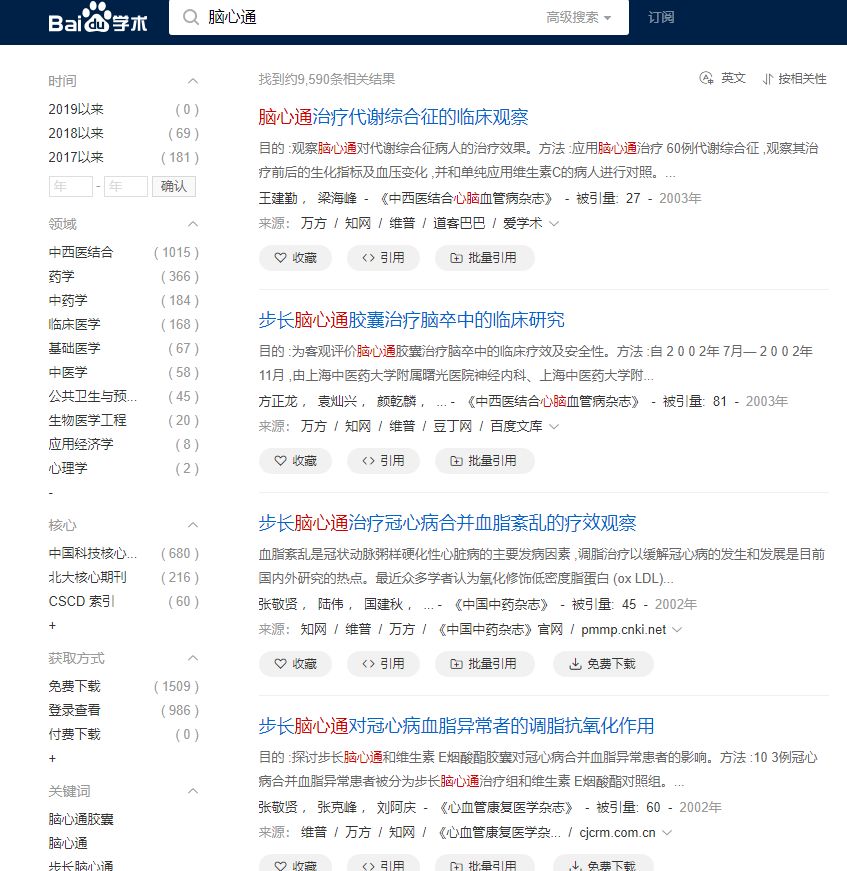
Task: Collapse the 获取方式 filter section
Action: tap(193, 658)
